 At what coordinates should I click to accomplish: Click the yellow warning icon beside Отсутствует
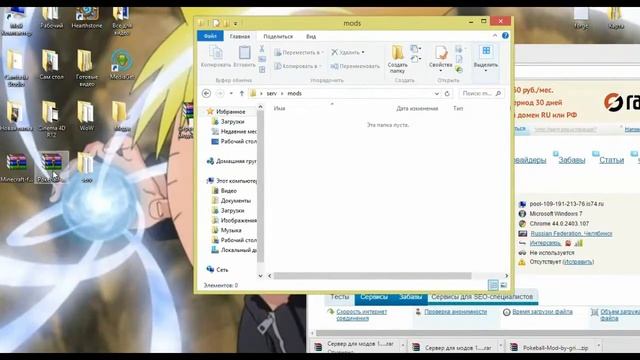click(522, 262)
